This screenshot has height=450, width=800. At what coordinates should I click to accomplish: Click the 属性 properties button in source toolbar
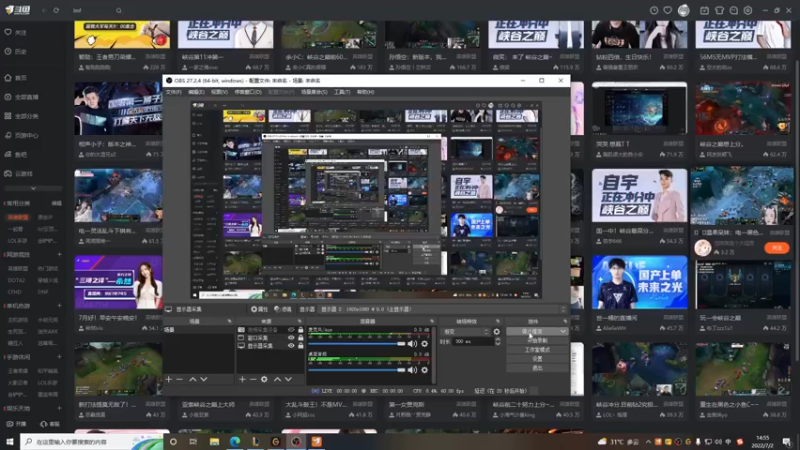click(259, 309)
